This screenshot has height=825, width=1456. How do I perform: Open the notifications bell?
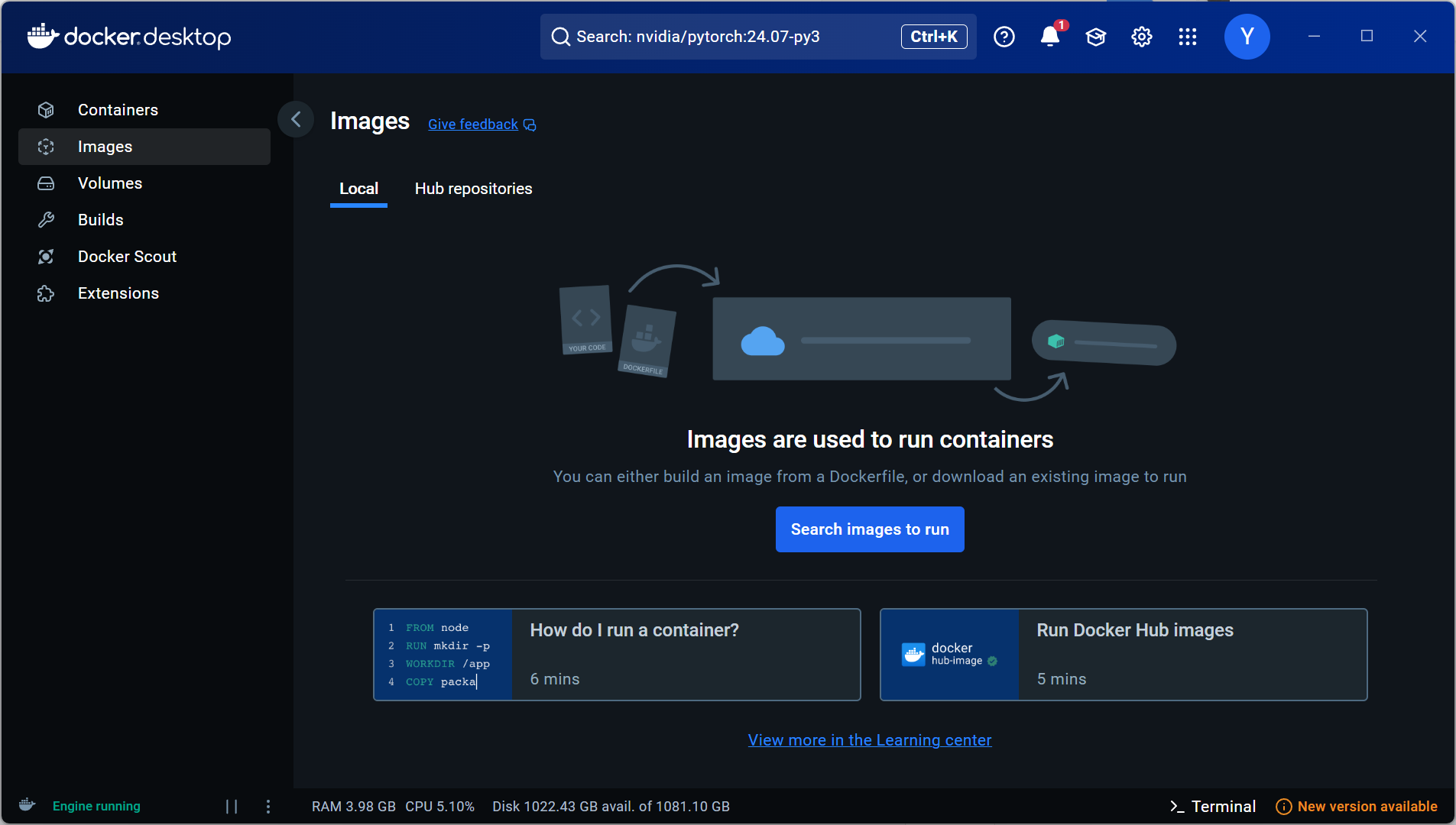point(1050,37)
